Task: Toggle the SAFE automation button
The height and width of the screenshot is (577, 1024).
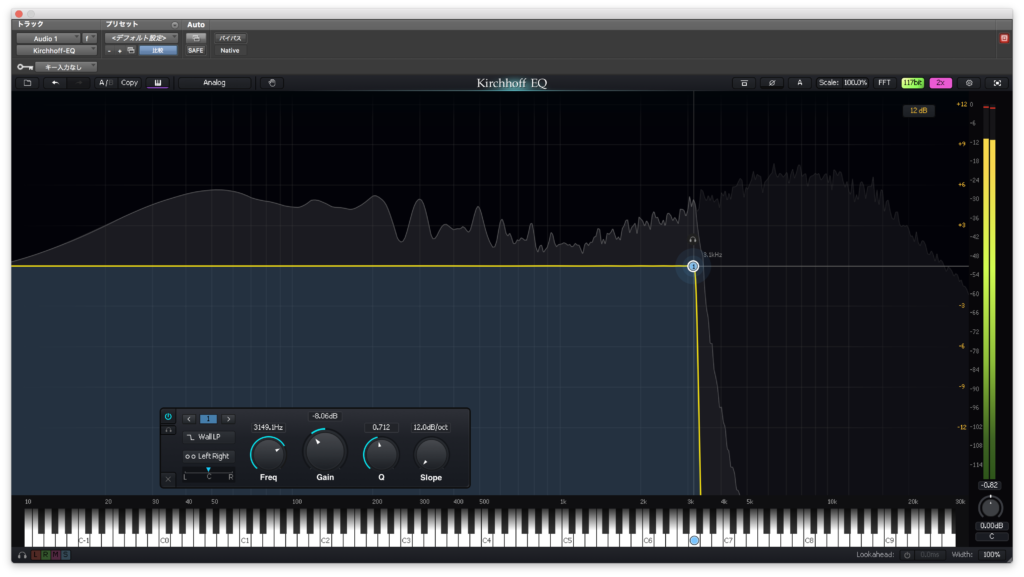Action: pos(195,50)
